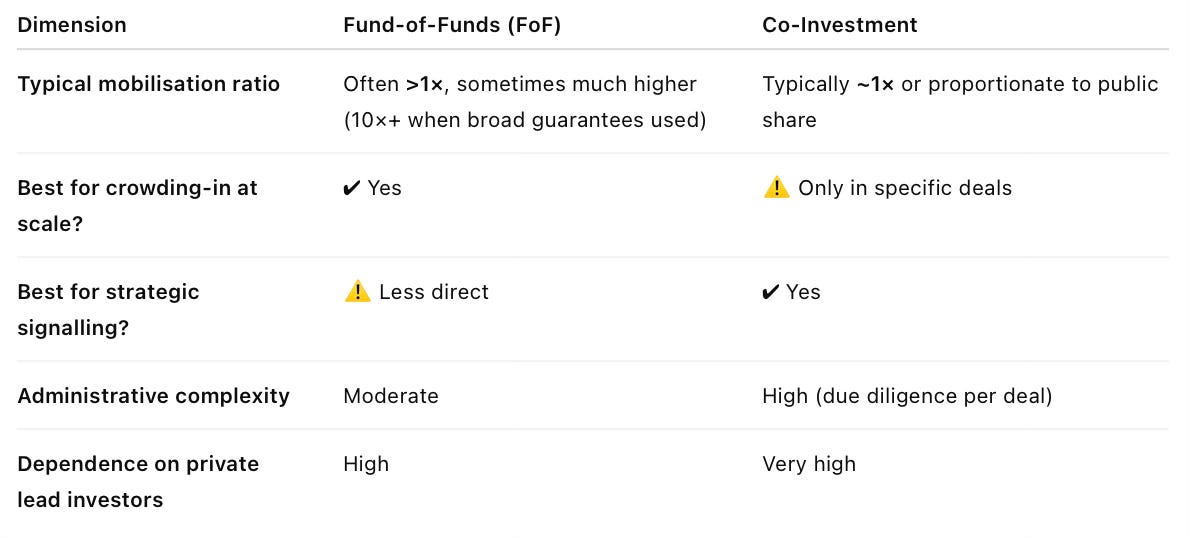Click the 'Fund-of-Funds (FoF)' column header
Viewport: 1190px width, 538px height.
(x=452, y=25)
